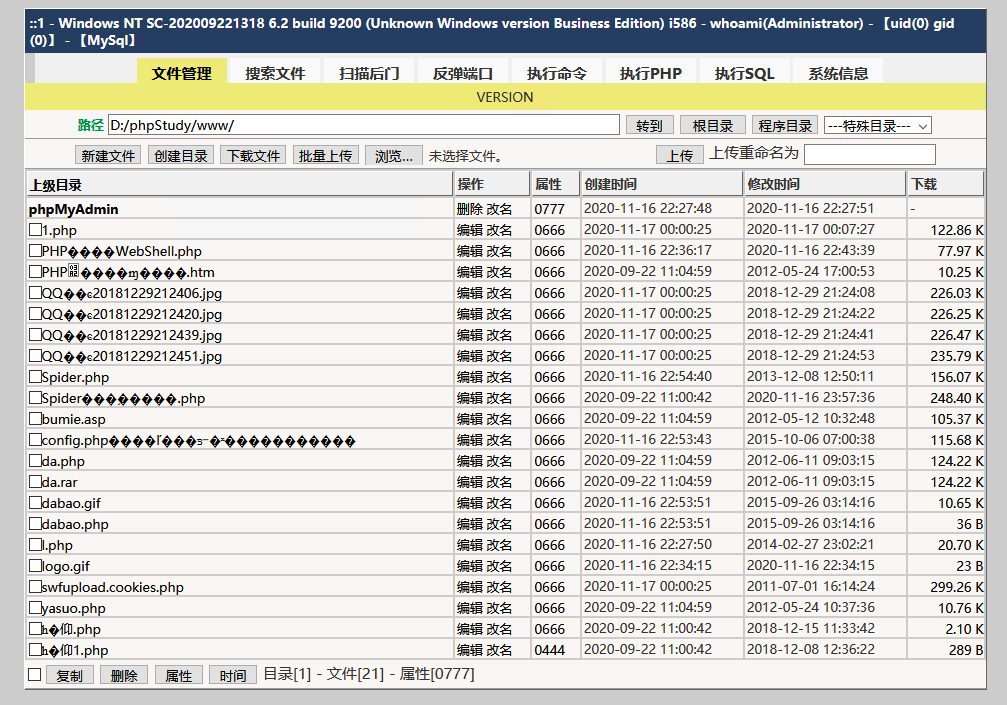The height and width of the screenshot is (705, 1007).
Task: Click attribute 0444 in last row
Action: tap(550, 650)
